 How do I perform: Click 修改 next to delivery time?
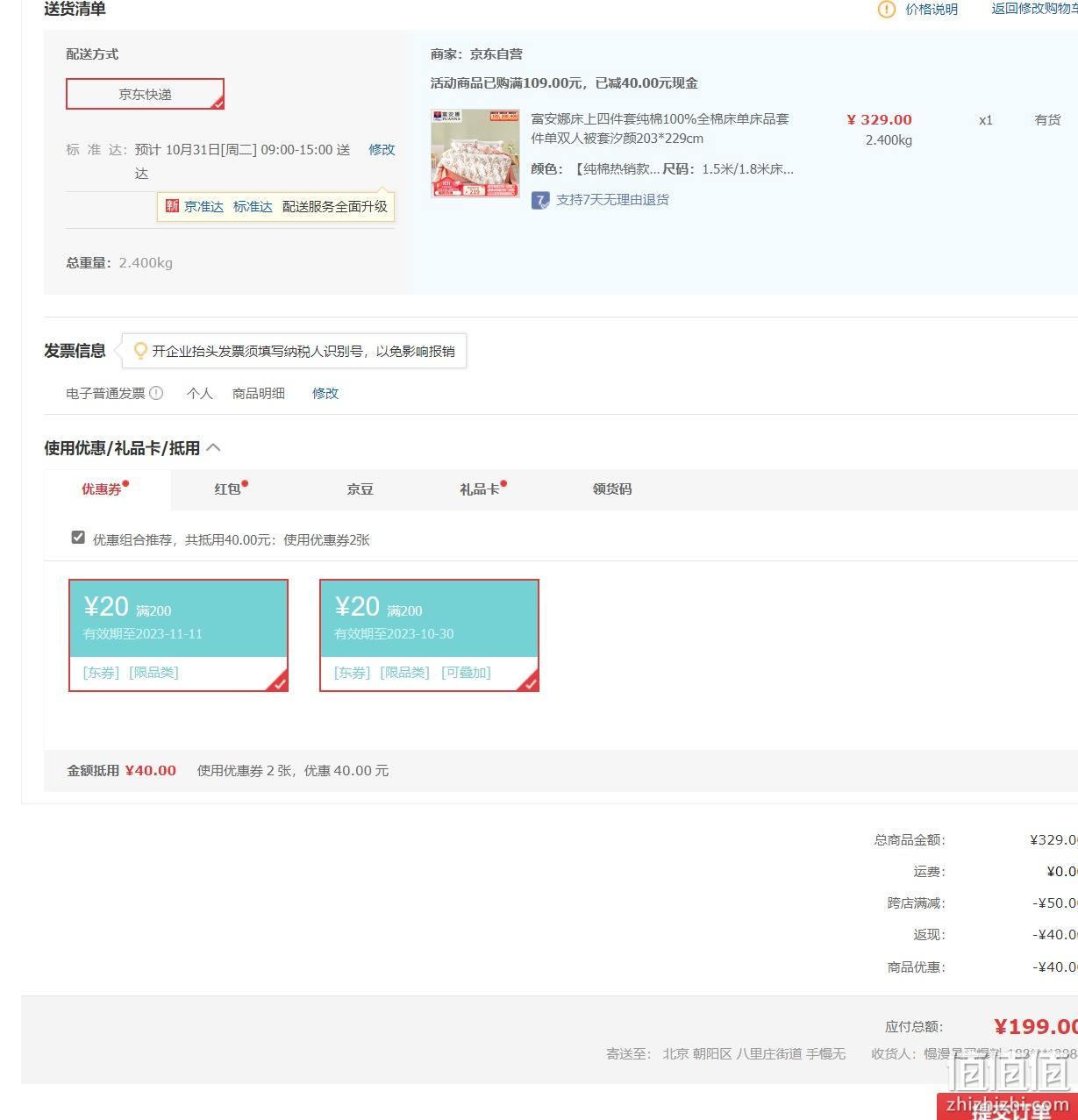tap(382, 150)
